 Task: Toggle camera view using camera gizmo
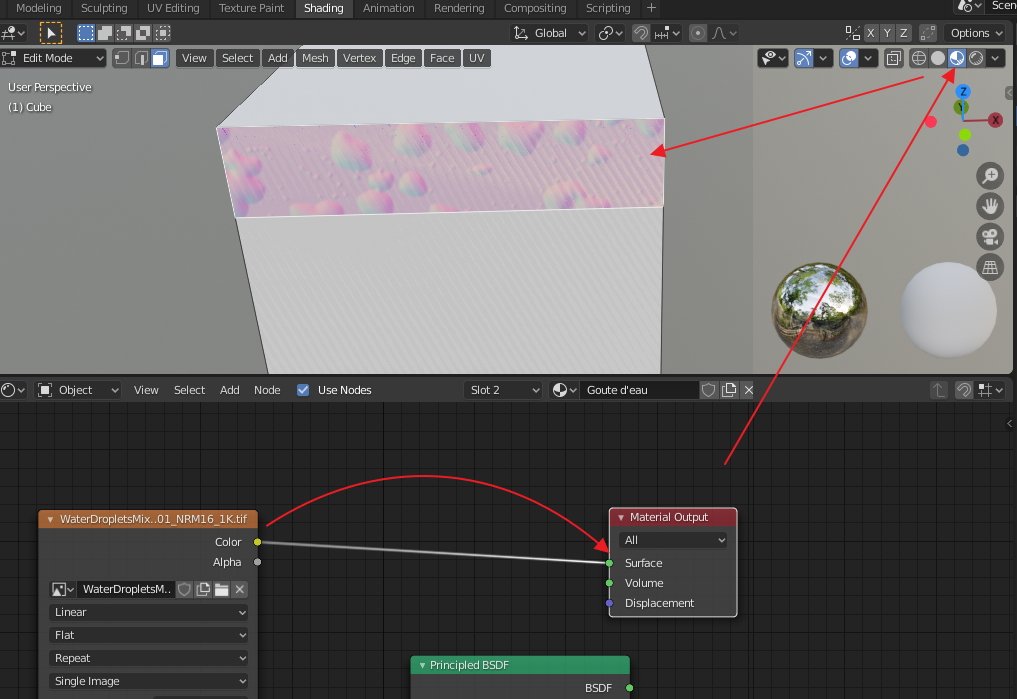coord(990,237)
